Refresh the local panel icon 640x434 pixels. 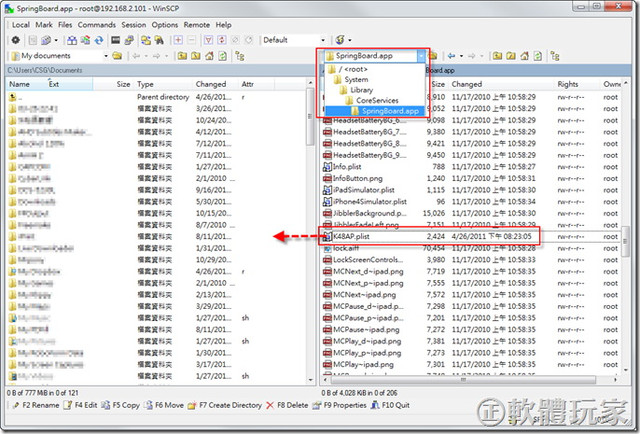(x=222, y=56)
